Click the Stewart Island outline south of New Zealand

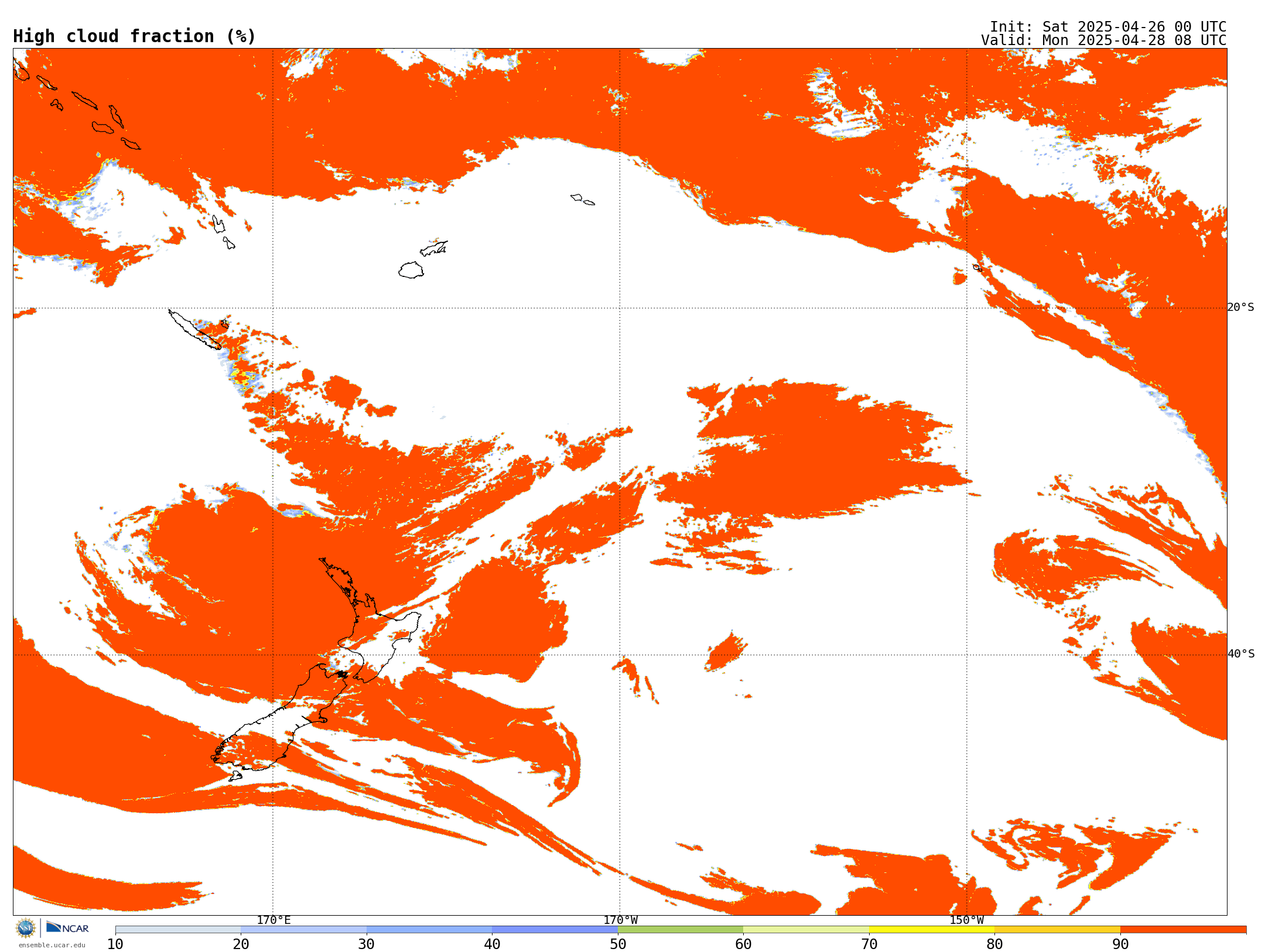pos(235,776)
